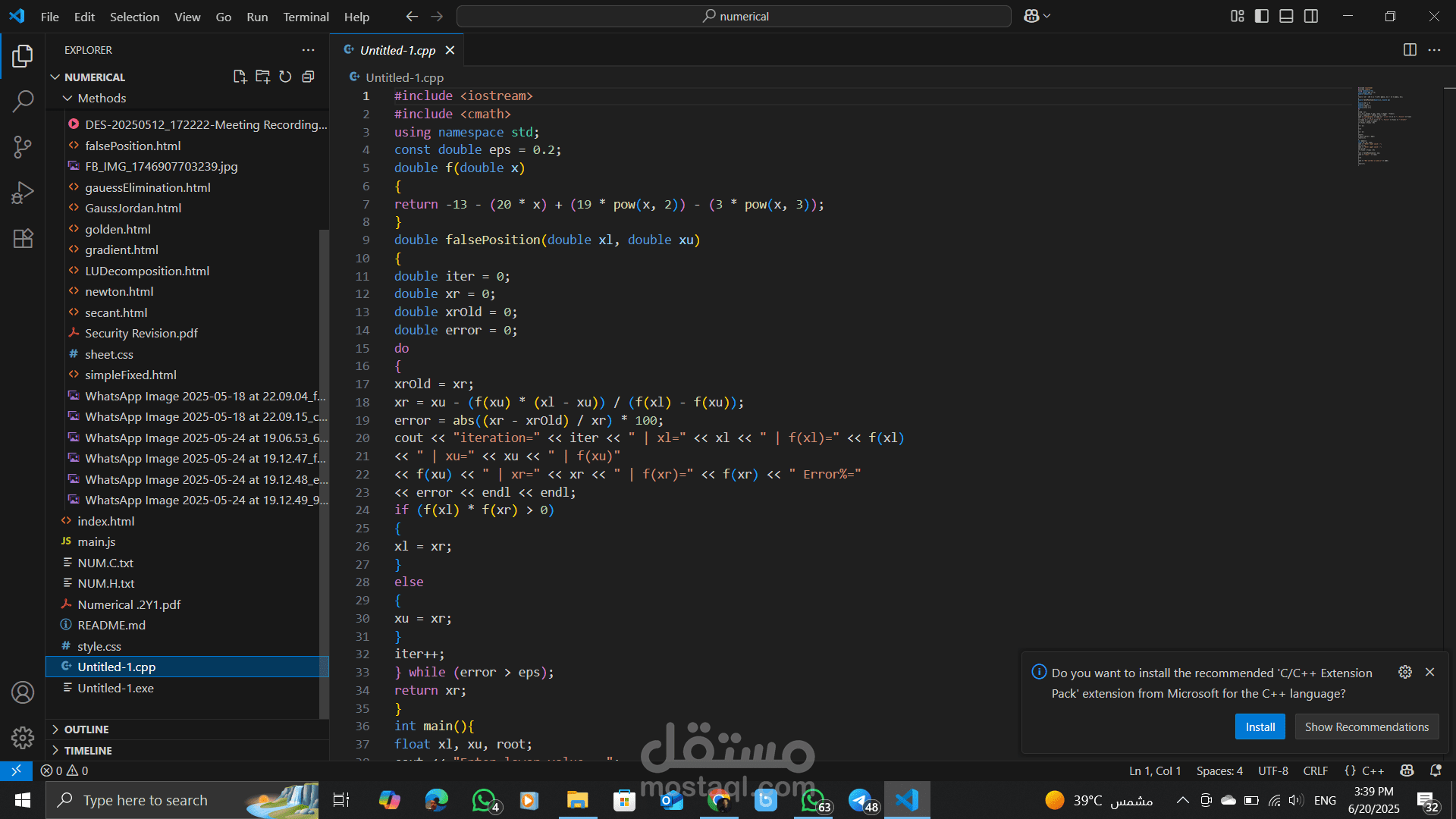Open Explorer views and more actions menu
The height and width of the screenshot is (819, 1456).
308,50
